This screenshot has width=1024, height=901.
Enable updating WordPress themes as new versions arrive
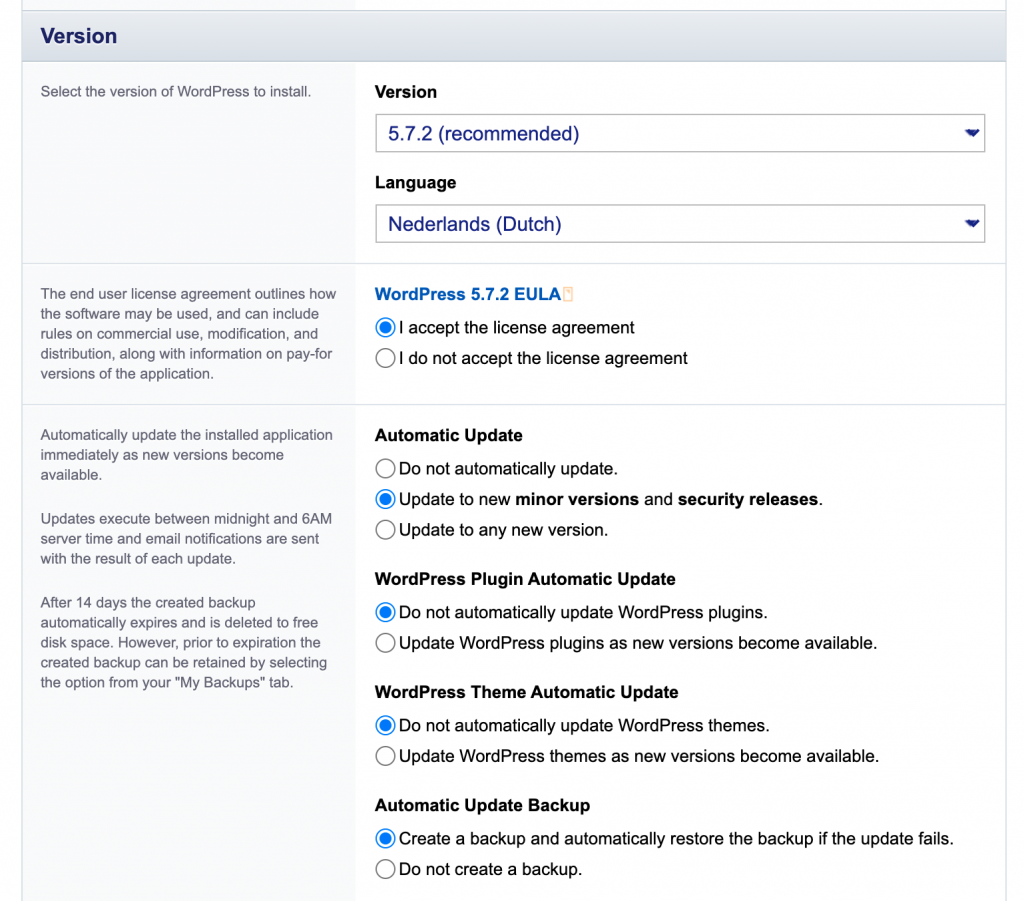[x=385, y=756]
